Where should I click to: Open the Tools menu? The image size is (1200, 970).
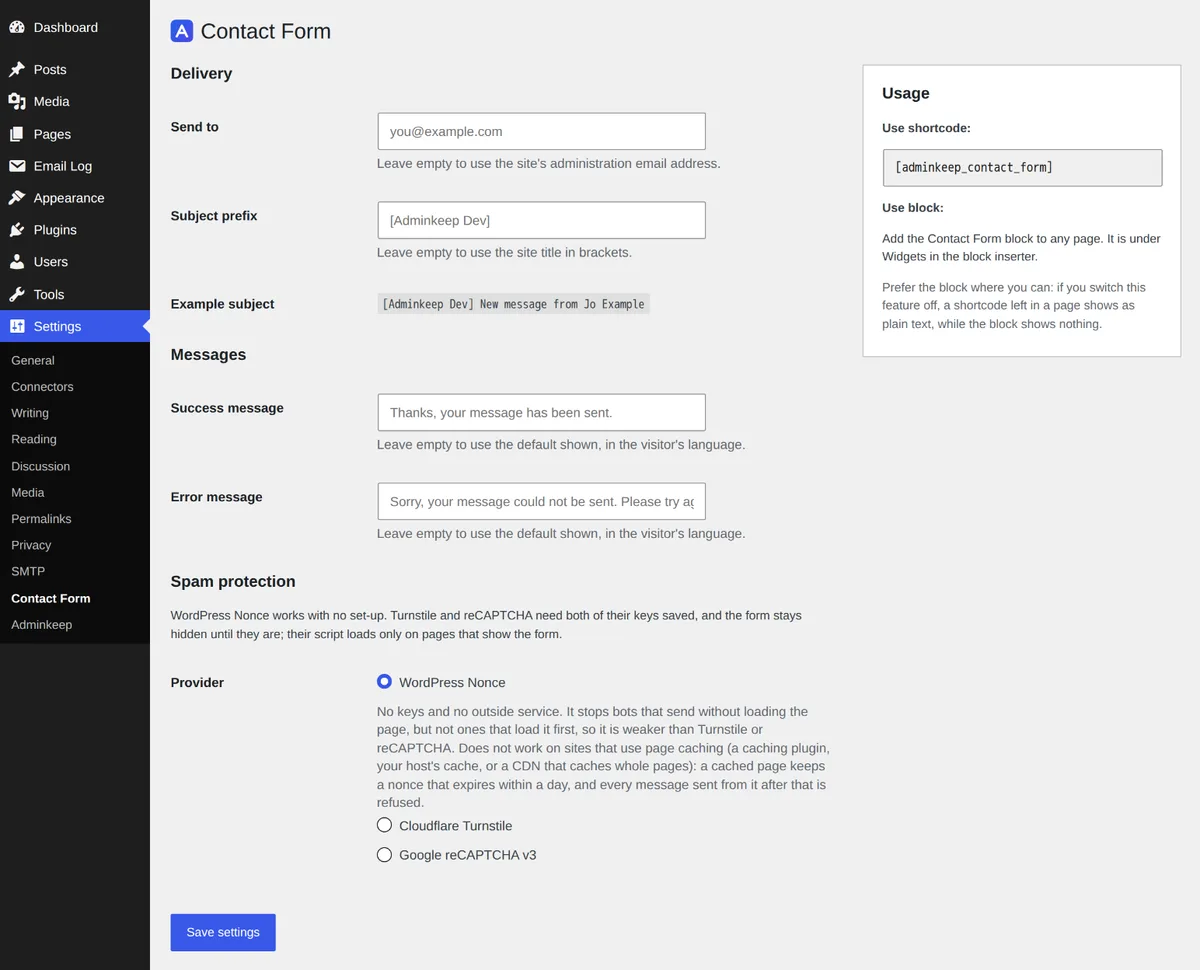point(75,294)
